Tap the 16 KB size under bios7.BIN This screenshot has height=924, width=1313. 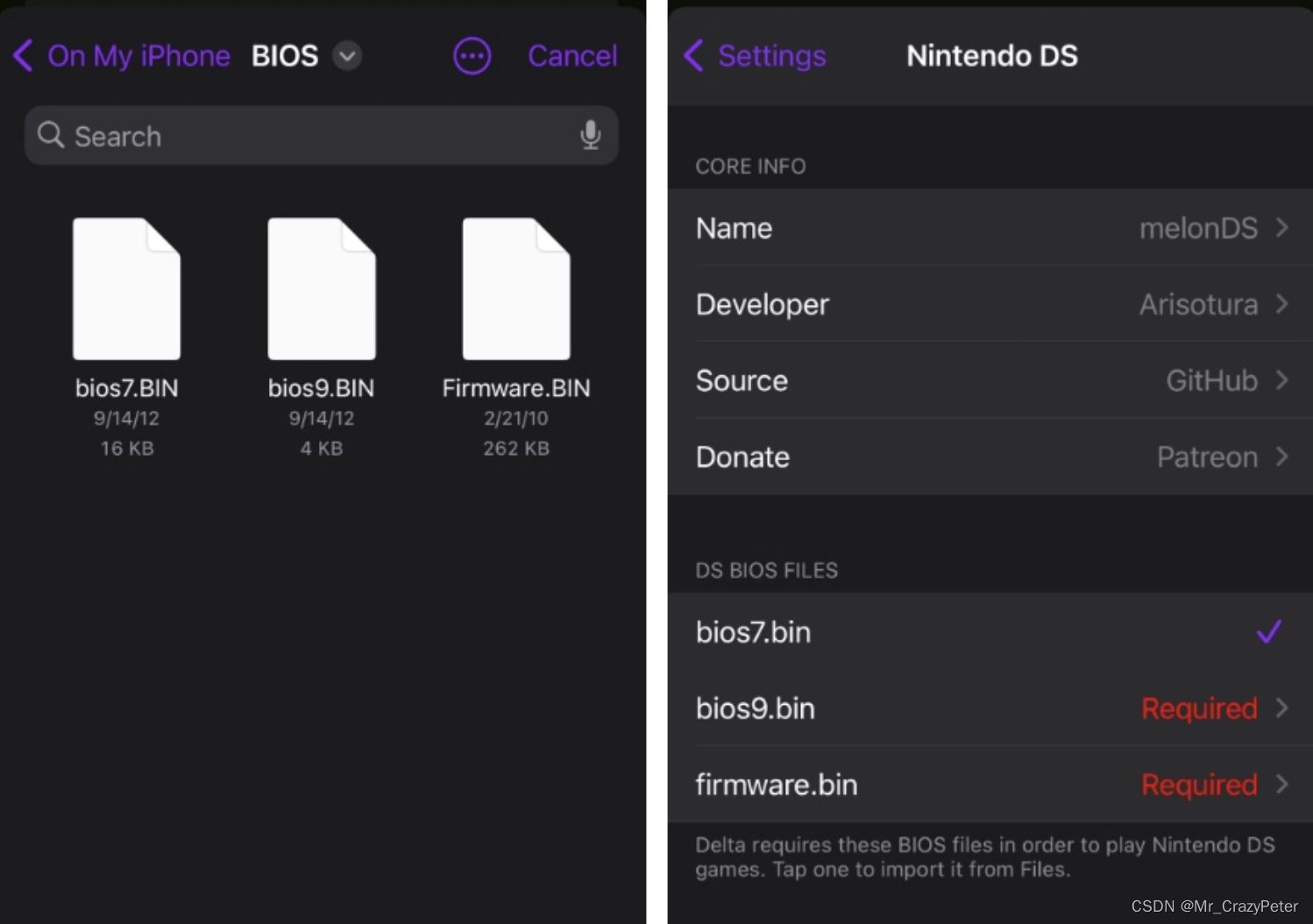(x=127, y=449)
